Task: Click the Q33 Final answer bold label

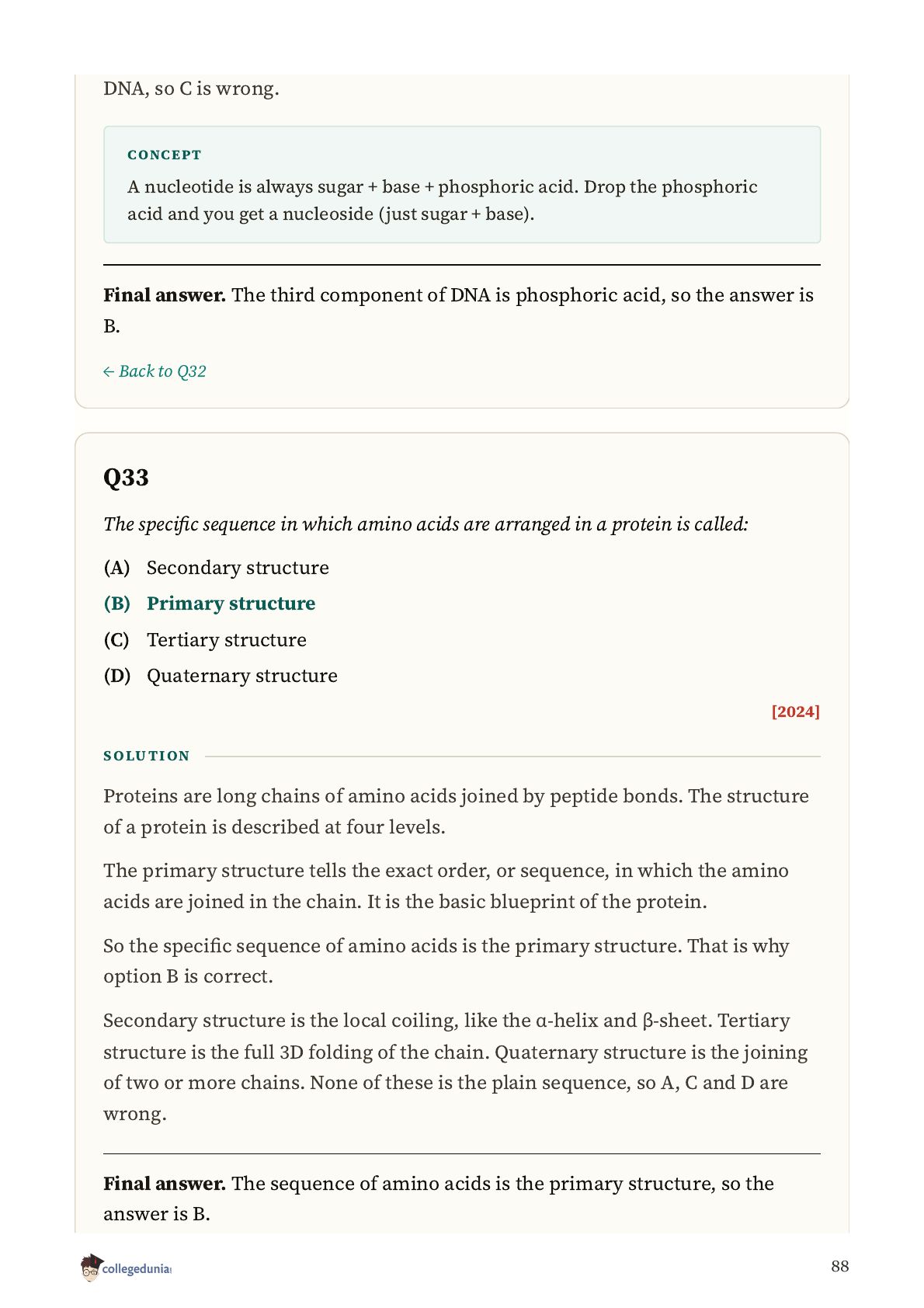Action: point(165,1184)
